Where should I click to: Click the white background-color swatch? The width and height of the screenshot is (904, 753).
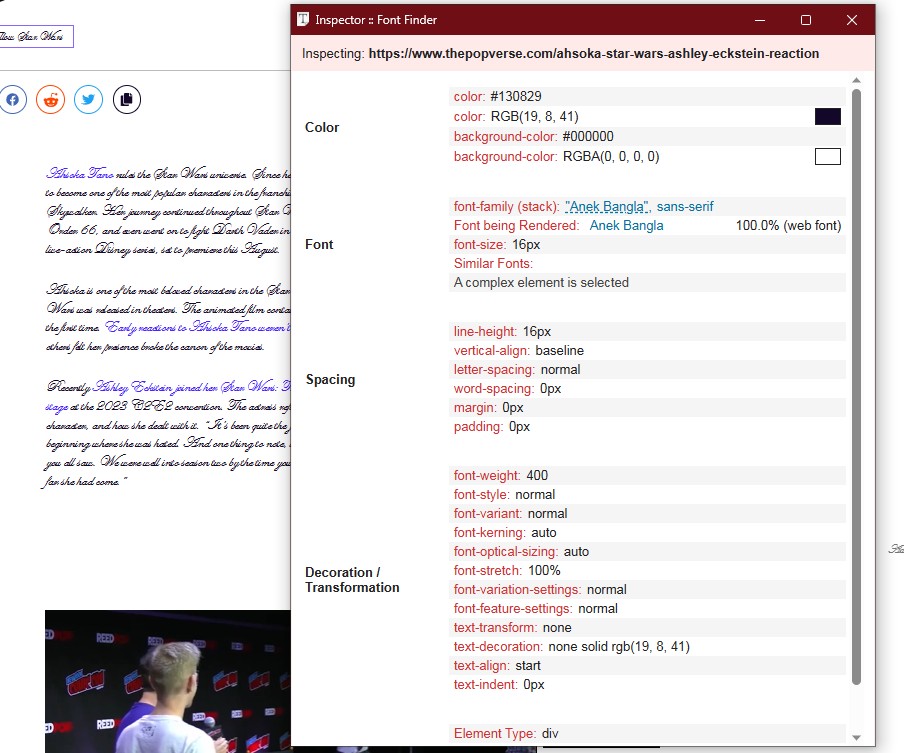827,156
